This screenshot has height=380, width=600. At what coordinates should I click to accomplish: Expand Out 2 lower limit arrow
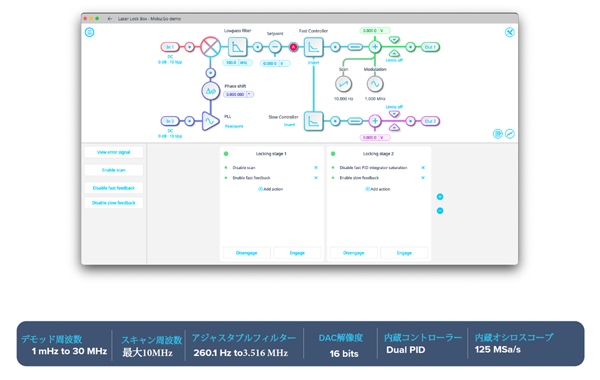394,128
